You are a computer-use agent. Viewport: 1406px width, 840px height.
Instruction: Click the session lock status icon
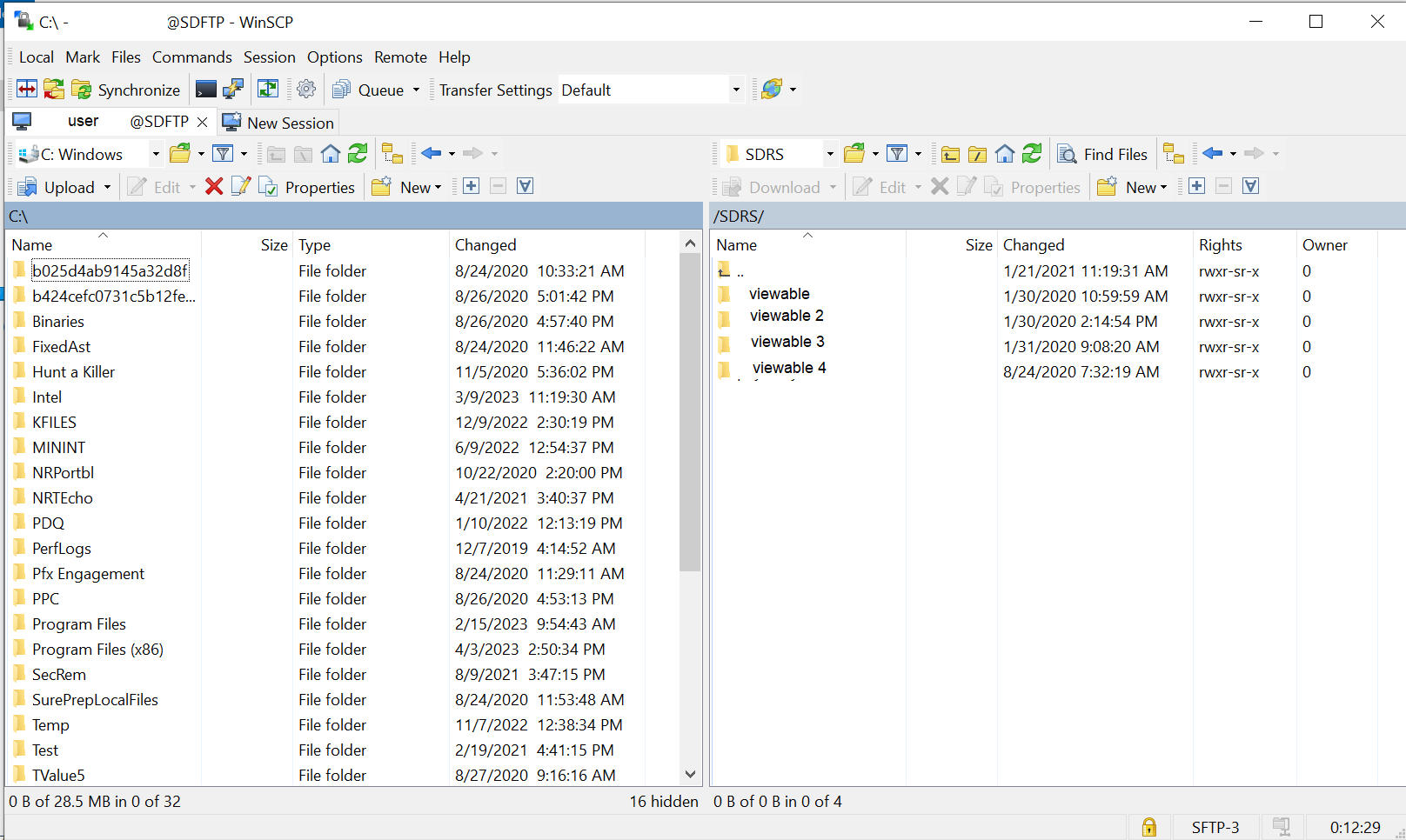[1148, 827]
